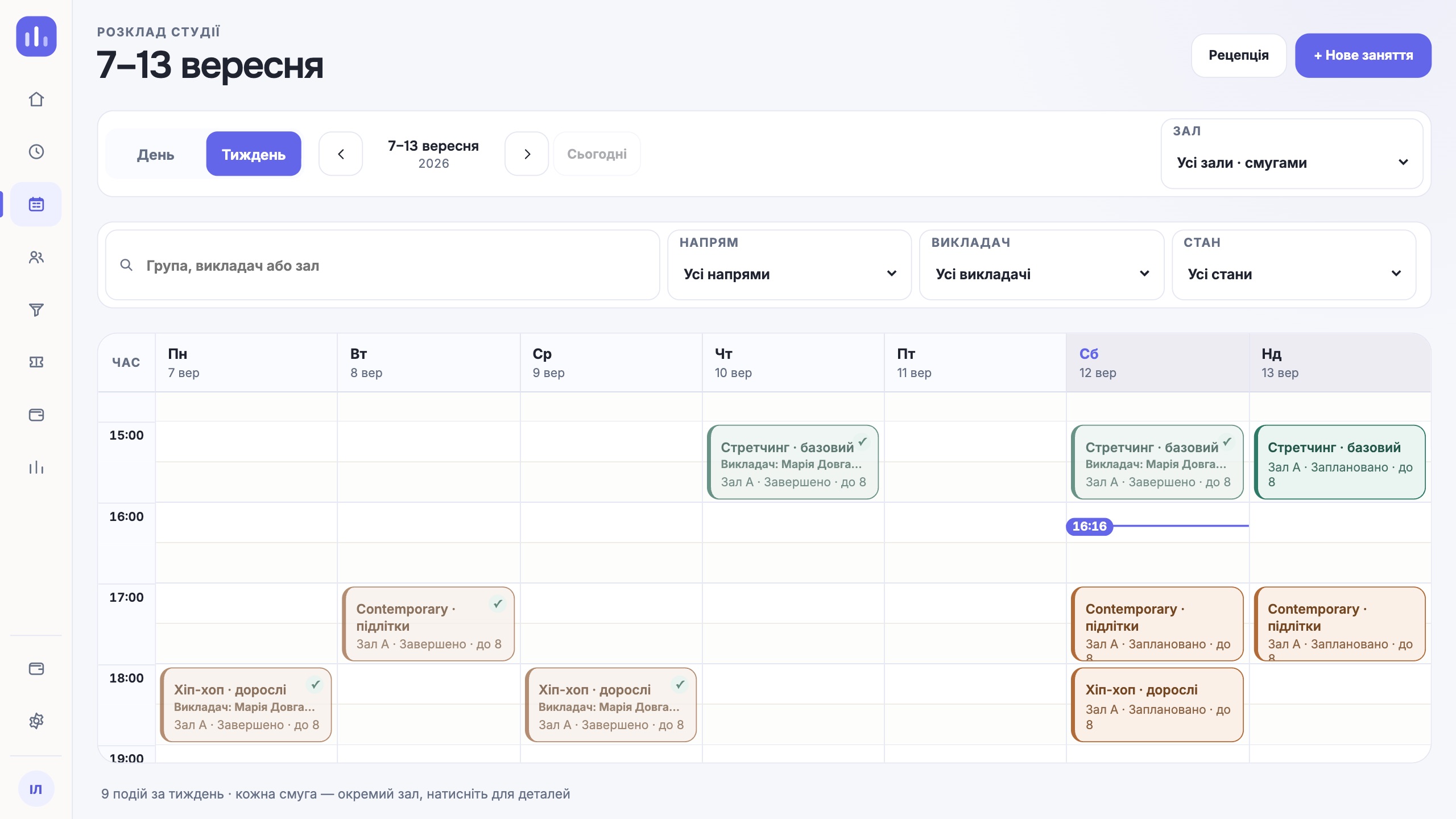Expand the Стан dropdown Усі стани

click(1294, 265)
